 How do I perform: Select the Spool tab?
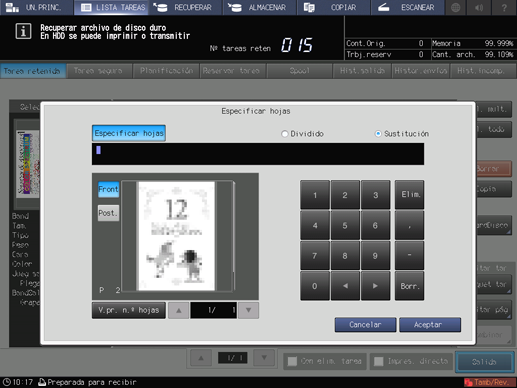pyautogui.click(x=299, y=71)
